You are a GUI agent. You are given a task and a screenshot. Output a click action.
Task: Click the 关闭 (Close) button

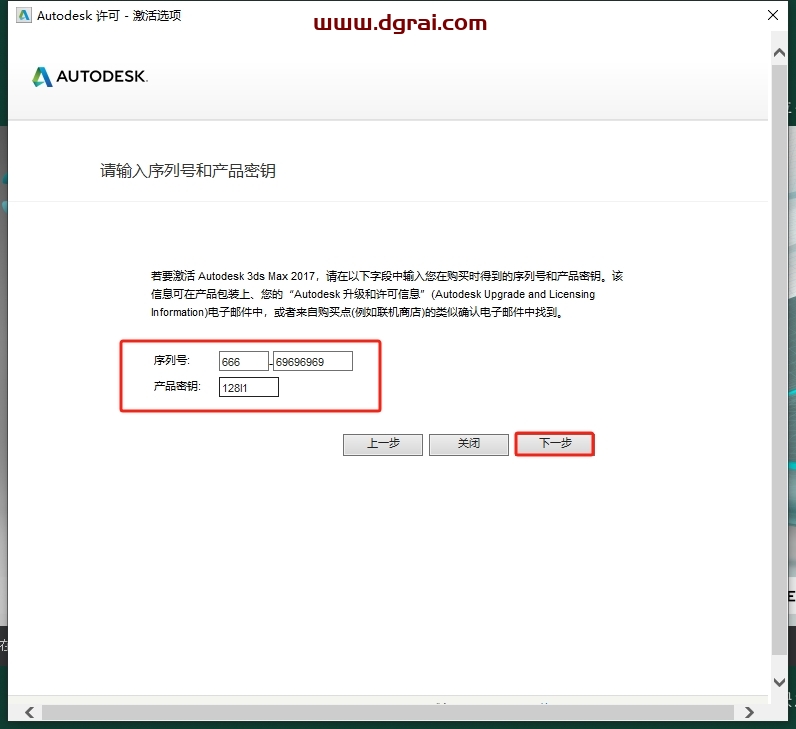[x=469, y=444]
